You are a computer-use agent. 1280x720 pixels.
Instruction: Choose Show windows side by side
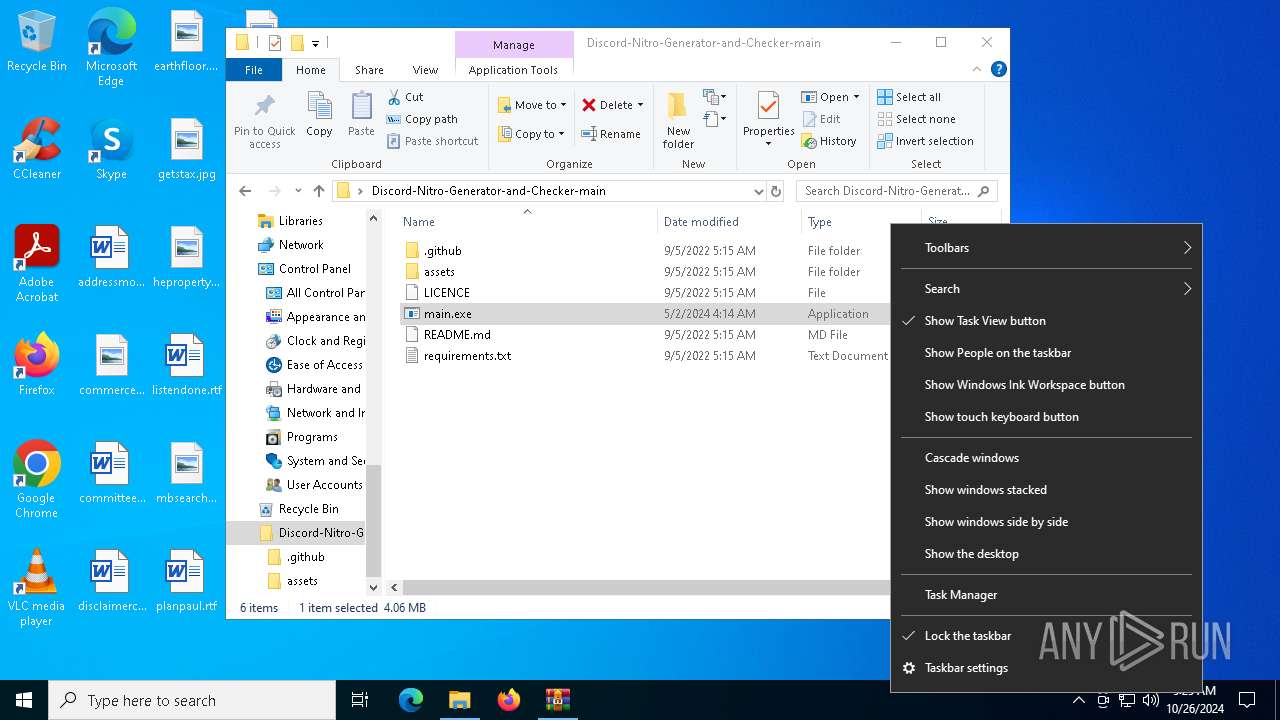coord(1046,522)
